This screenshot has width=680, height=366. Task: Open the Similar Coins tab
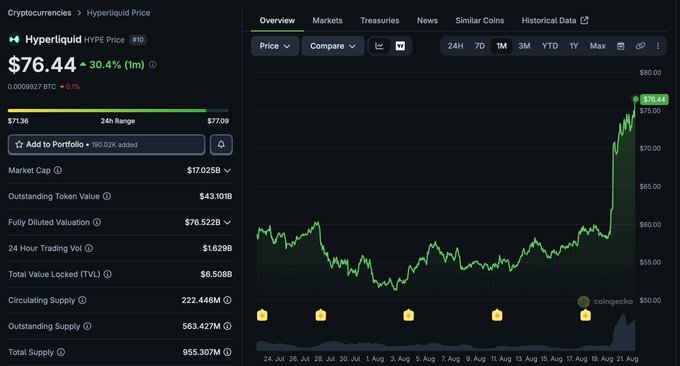click(480, 20)
